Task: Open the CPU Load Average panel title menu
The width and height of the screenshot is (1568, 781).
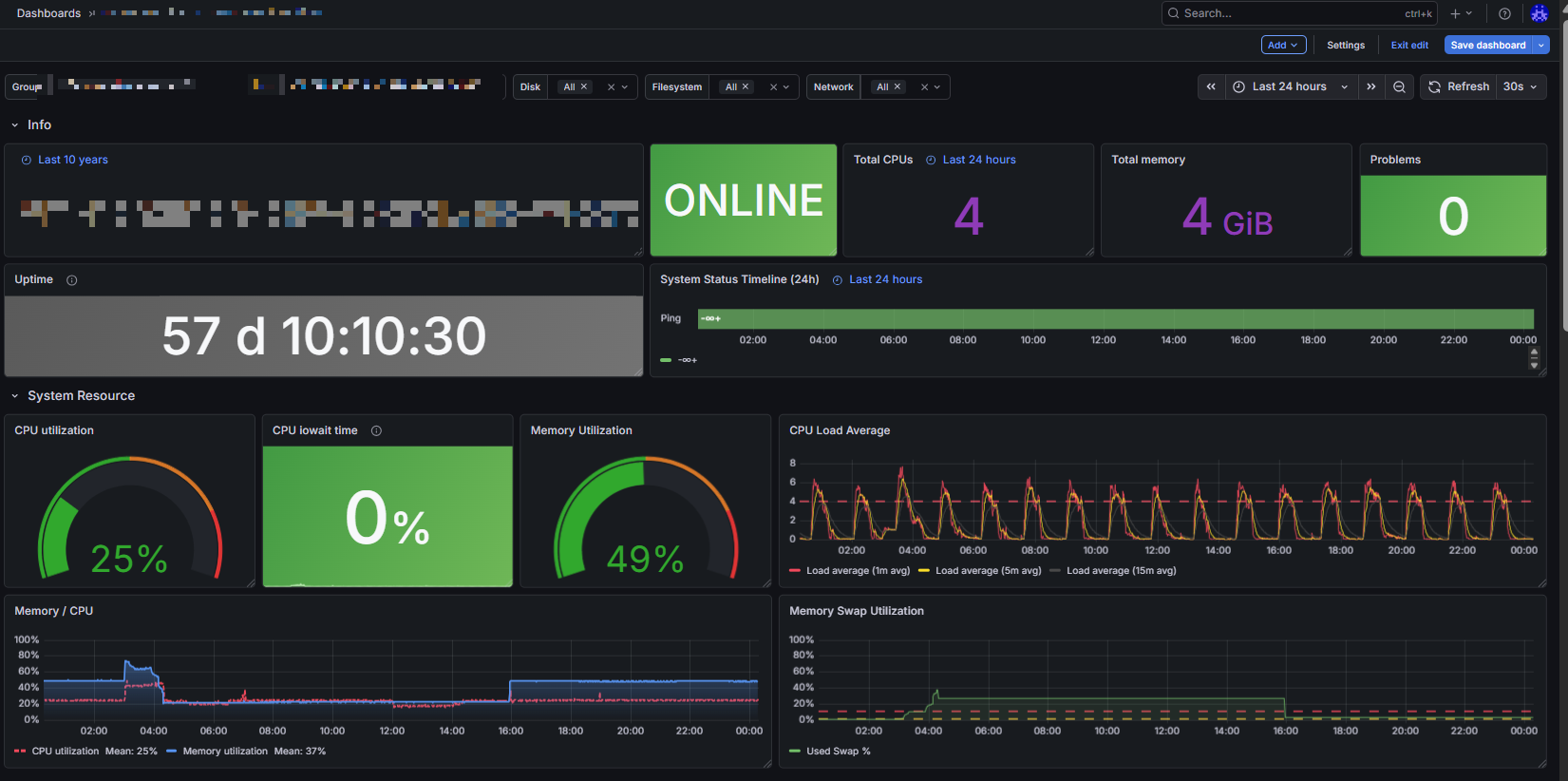Action: coord(840,430)
